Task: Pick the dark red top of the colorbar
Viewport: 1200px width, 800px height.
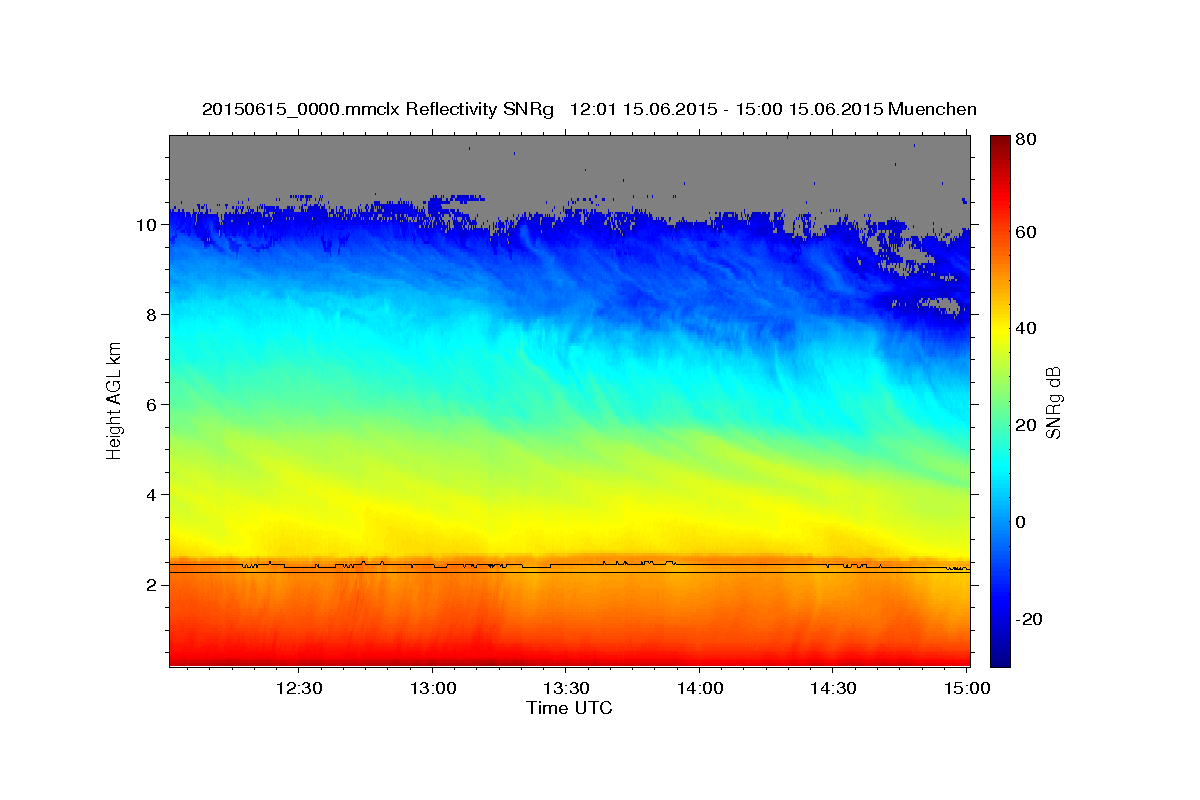Action: coord(1000,142)
